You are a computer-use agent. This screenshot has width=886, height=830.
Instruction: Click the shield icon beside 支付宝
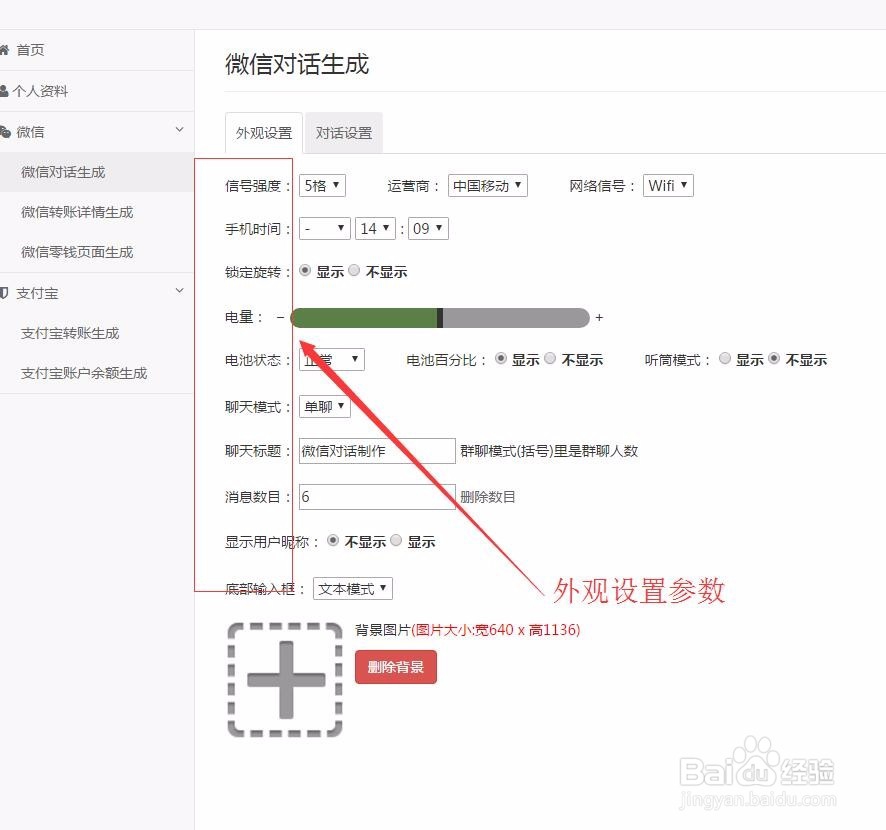pos(4,293)
